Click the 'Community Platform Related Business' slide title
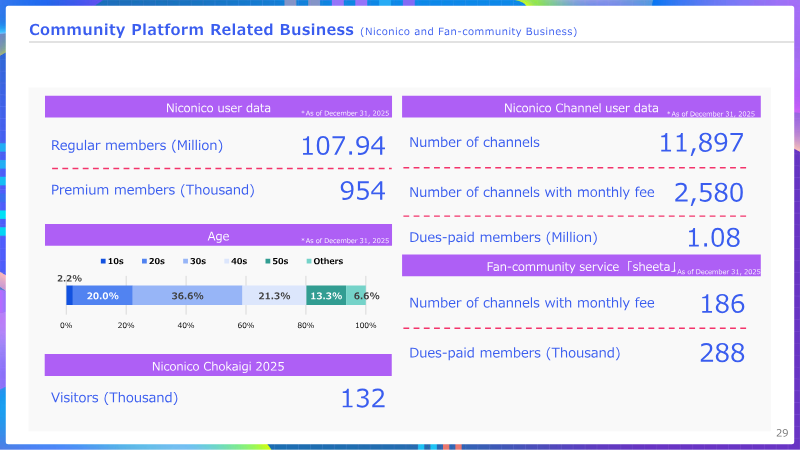The width and height of the screenshot is (800, 450). click(x=191, y=30)
